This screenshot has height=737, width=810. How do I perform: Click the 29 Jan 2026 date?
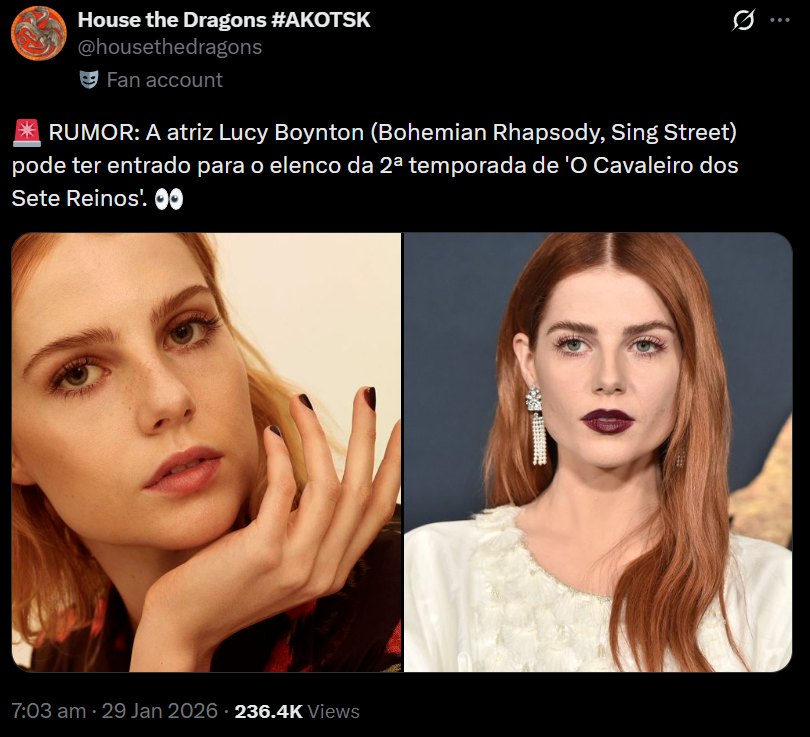(160, 711)
